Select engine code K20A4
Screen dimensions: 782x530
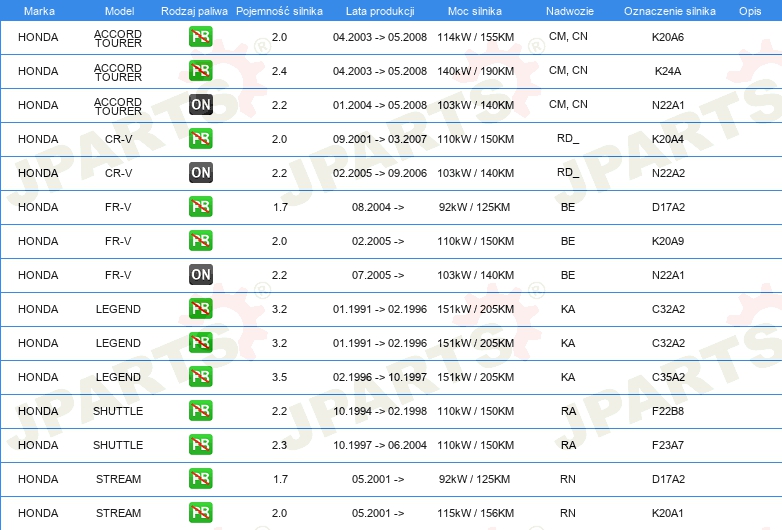coord(668,139)
